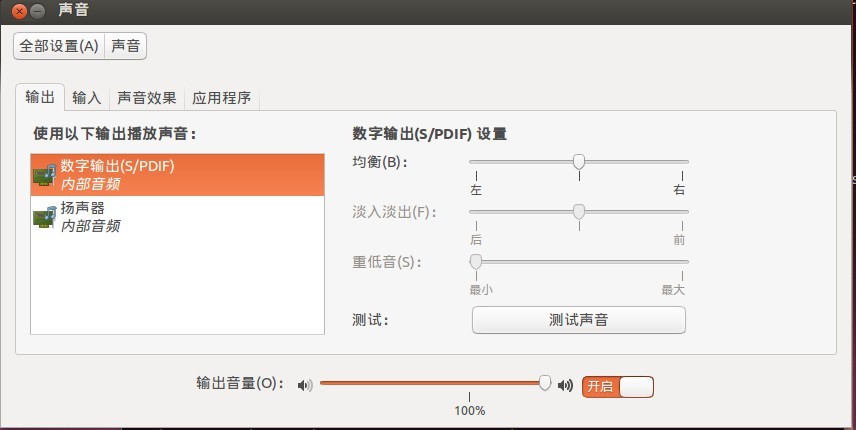The width and height of the screenshot is (856, 430).
Task: Click the low volume speaker icon
Action: click(x=305, y=386)
